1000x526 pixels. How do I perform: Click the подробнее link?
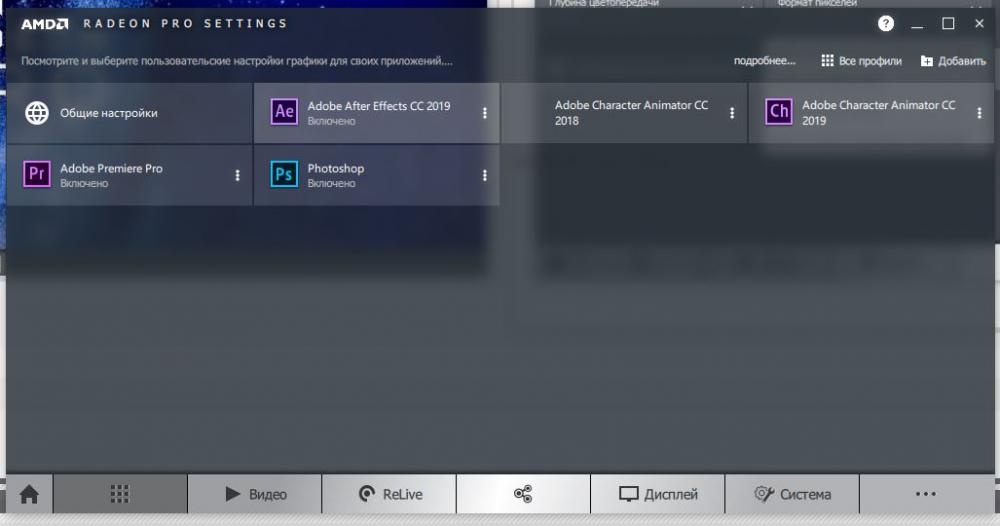coord(765,61)
